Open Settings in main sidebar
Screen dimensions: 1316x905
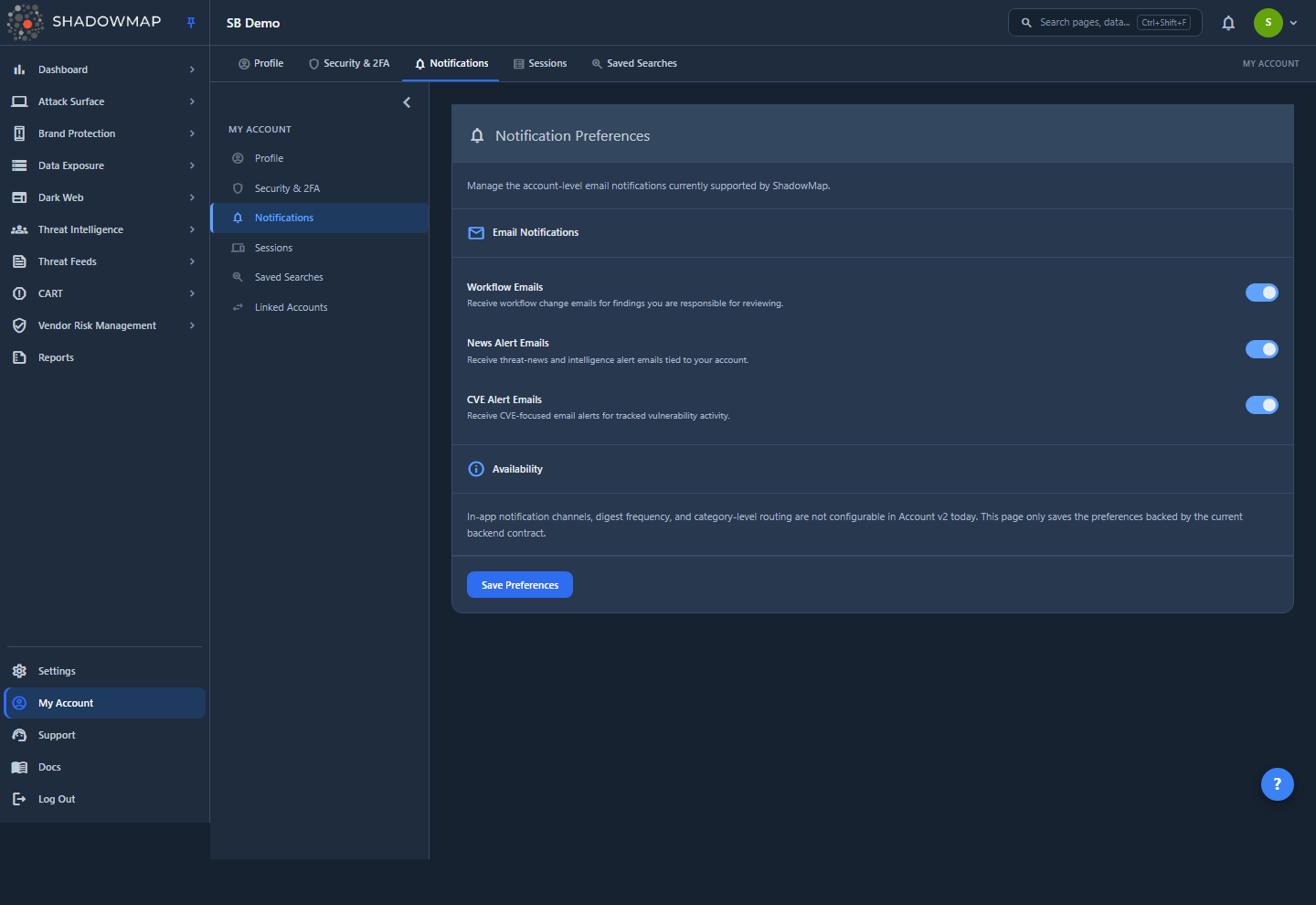tap(104, 671)
